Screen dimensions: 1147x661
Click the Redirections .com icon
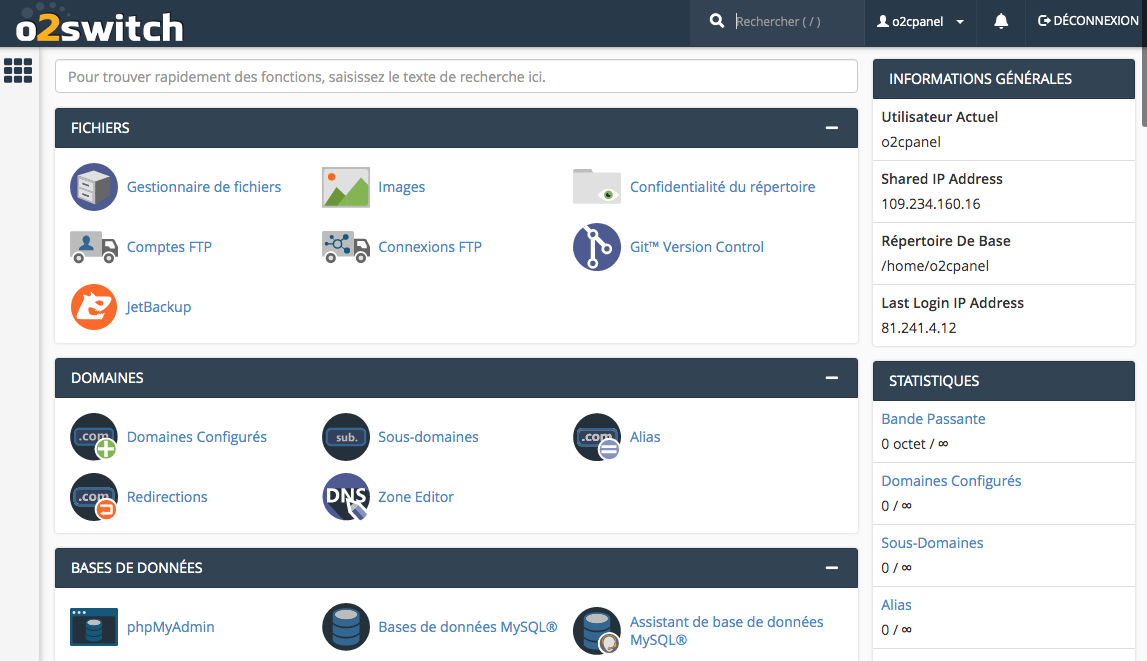coord(94,496)
